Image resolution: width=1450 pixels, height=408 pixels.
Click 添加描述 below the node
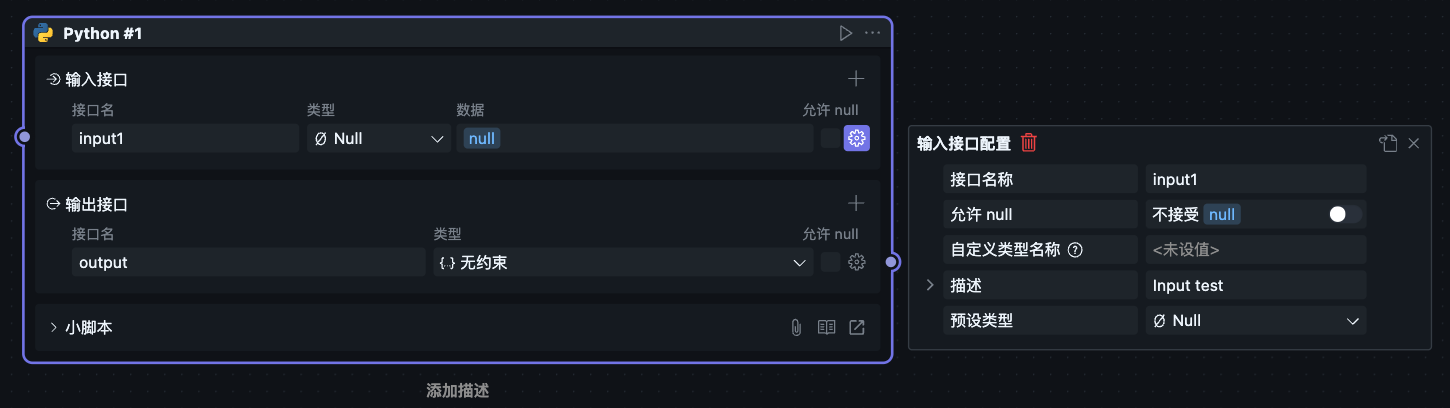(x=457, y=391)
